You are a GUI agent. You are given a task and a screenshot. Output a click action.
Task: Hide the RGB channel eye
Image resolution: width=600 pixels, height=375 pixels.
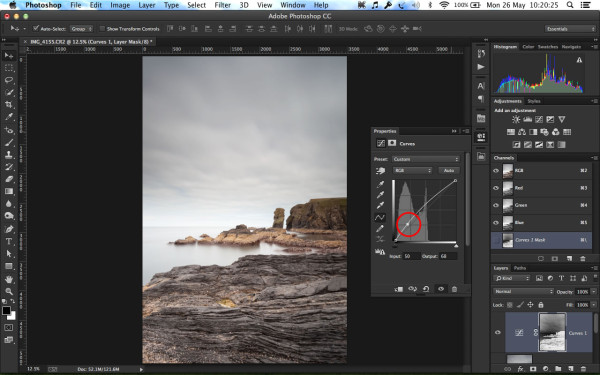pos(496,171)
